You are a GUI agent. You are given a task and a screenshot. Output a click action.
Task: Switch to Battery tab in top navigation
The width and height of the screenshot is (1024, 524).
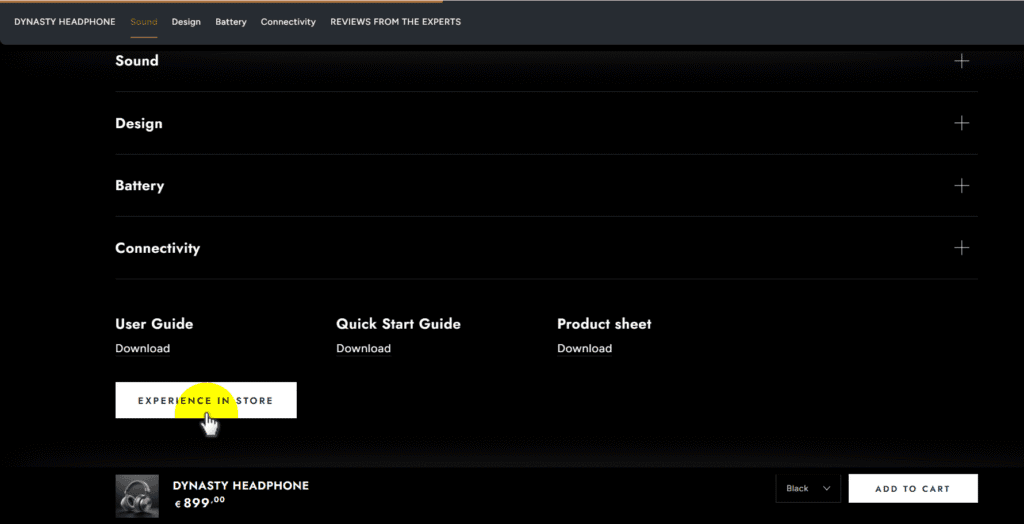tap(231, 22)
